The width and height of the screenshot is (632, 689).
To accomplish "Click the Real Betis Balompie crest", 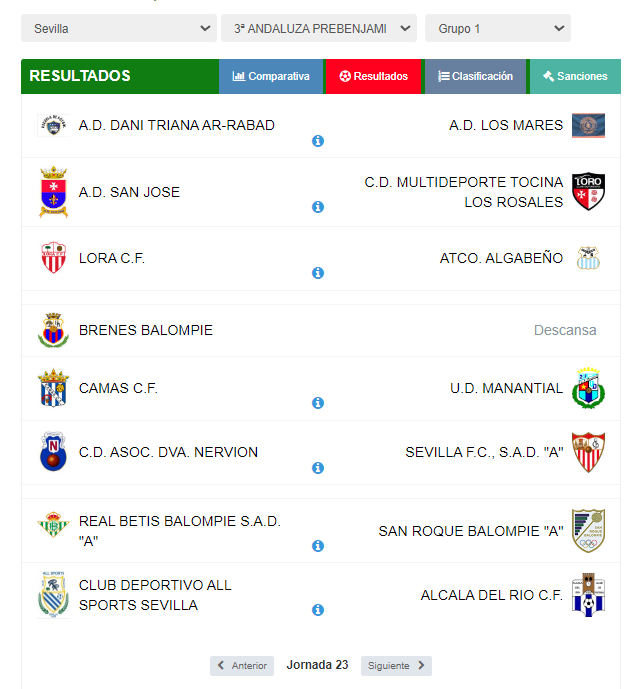I will [53, 525].
